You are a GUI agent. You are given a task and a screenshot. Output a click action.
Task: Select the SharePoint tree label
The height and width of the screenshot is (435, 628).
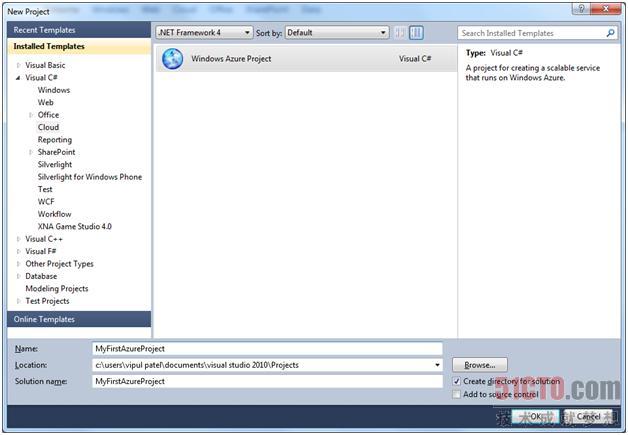pyautogui.click(x=56, y=152)
